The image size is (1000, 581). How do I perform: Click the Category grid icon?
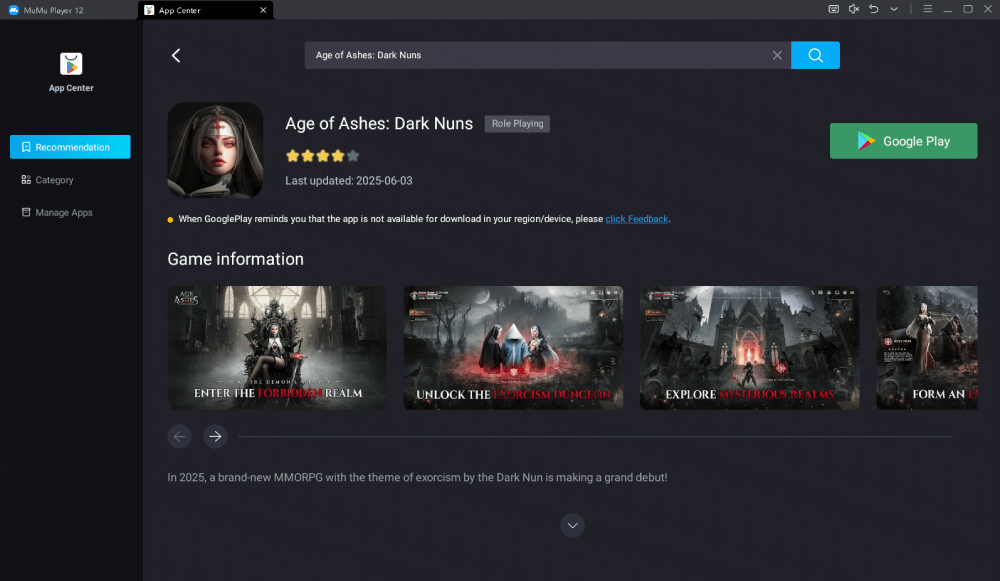click(x=26, y=180)
